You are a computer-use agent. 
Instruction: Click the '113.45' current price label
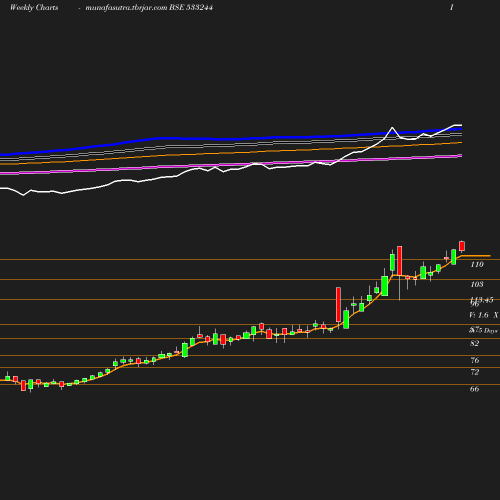[x=482, y=300]
